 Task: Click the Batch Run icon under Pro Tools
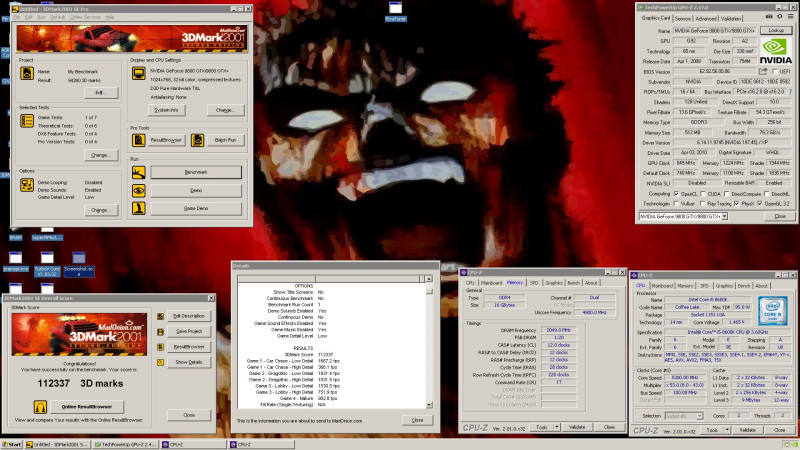coord(197,140)
